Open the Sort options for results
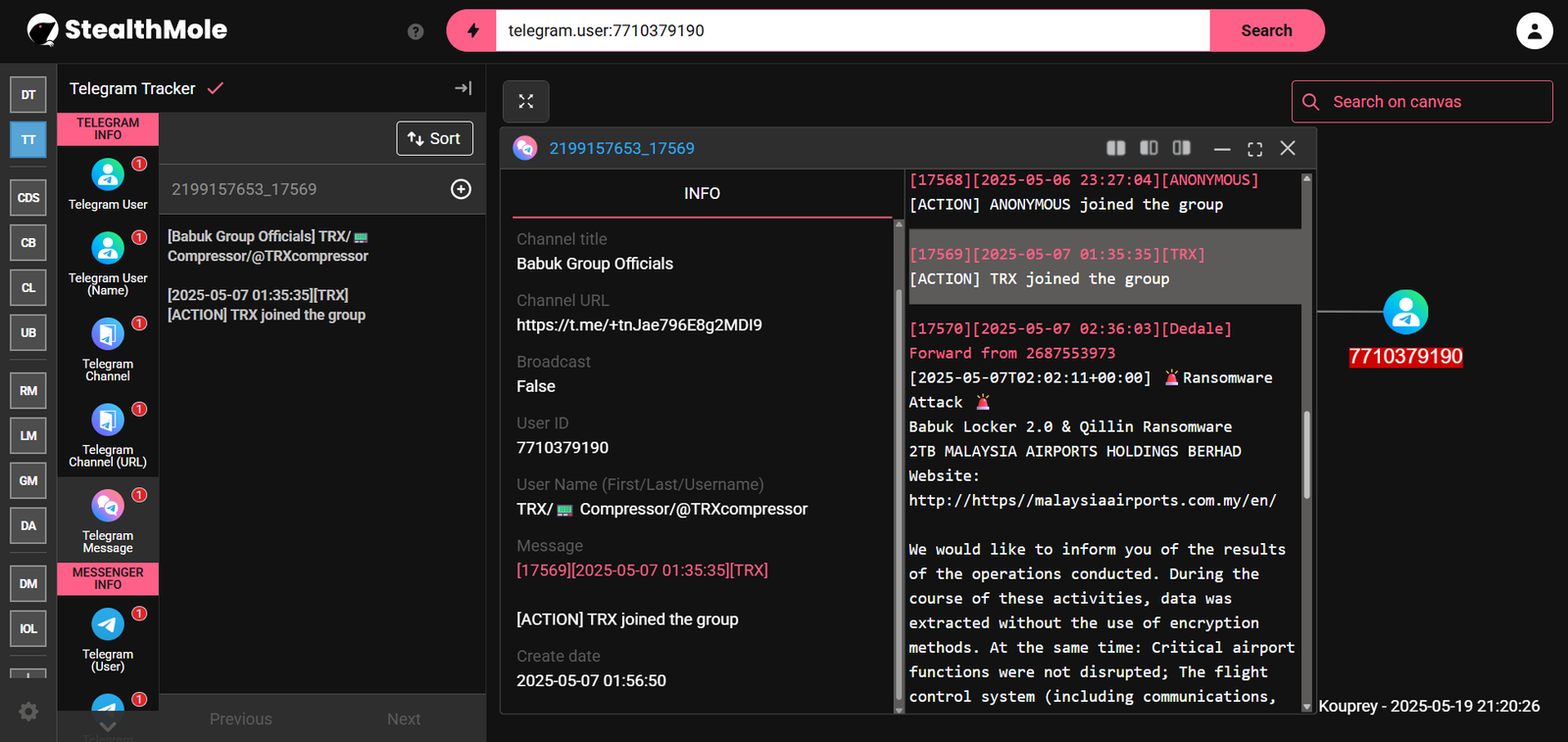The width and height of the screenshot is (1568, 742). [x=434, y=138]
